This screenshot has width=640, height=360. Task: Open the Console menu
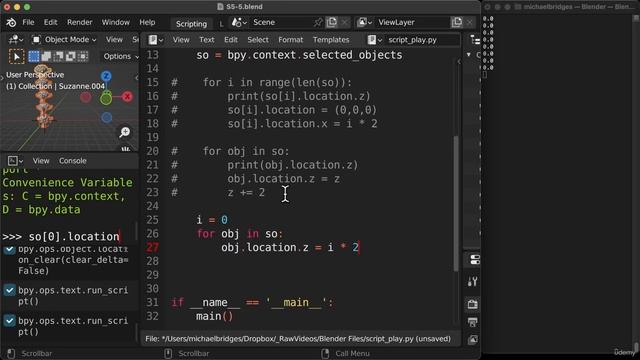tap(73, 161)
